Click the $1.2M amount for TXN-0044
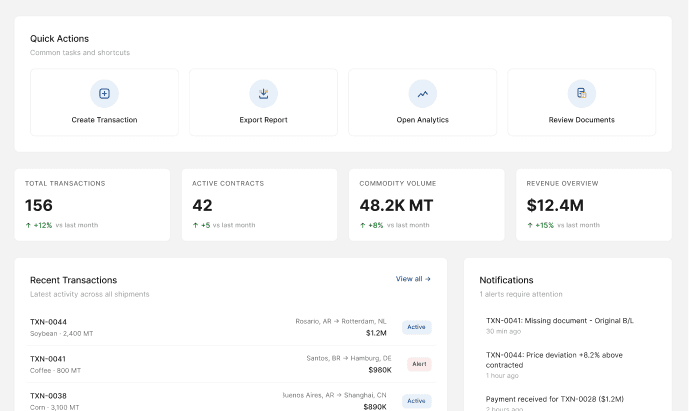The width and height of the screenshot is (689, 411). (x=376, y=333)
